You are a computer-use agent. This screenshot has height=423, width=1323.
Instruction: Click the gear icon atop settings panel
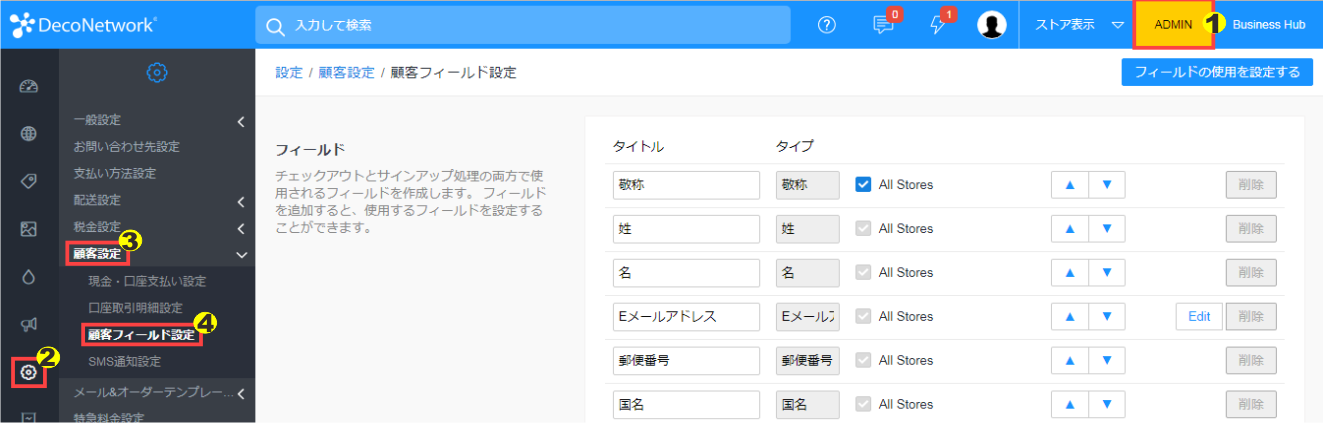coord(157,72)
